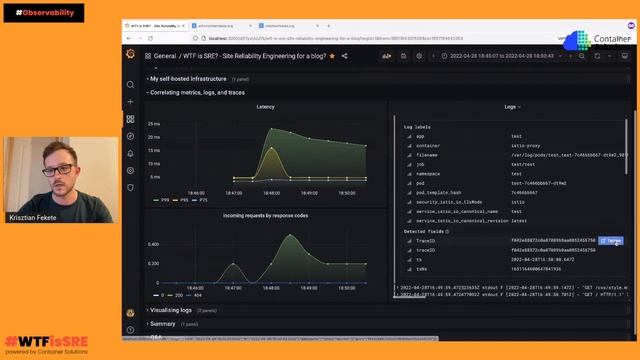
Task: Shift time range backwards arrow
Action: point(433,56)
